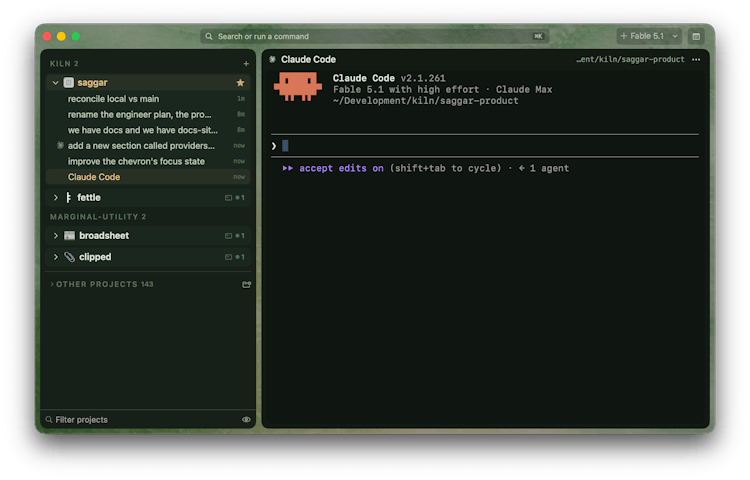Click the terminal prompt input line
Screen dimensions: 750x480
[x=485, y=146]
